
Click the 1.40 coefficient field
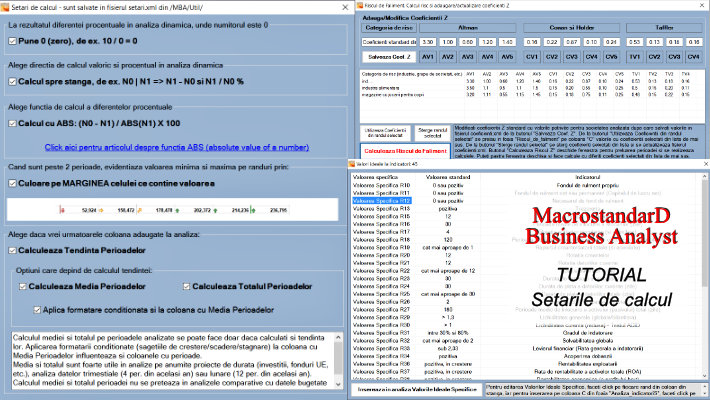tap(507, 42)
